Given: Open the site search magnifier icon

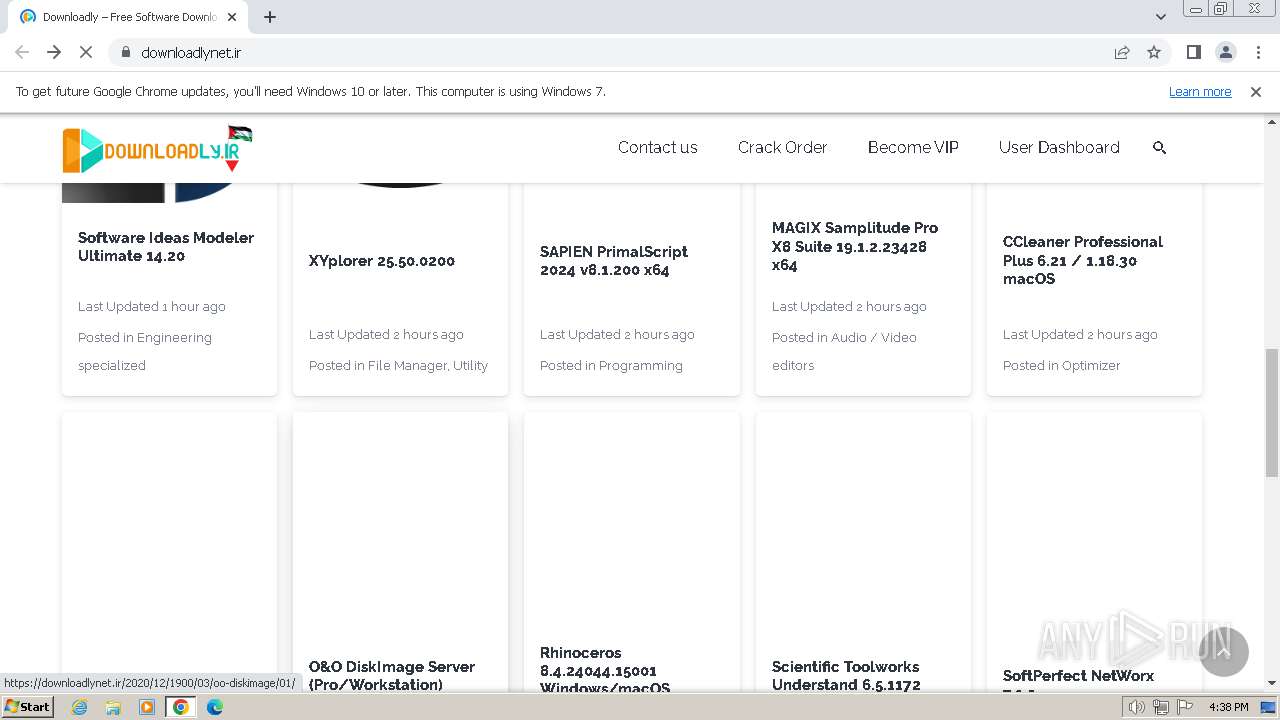Looking at the screenshot, I should pos(1160,148).
